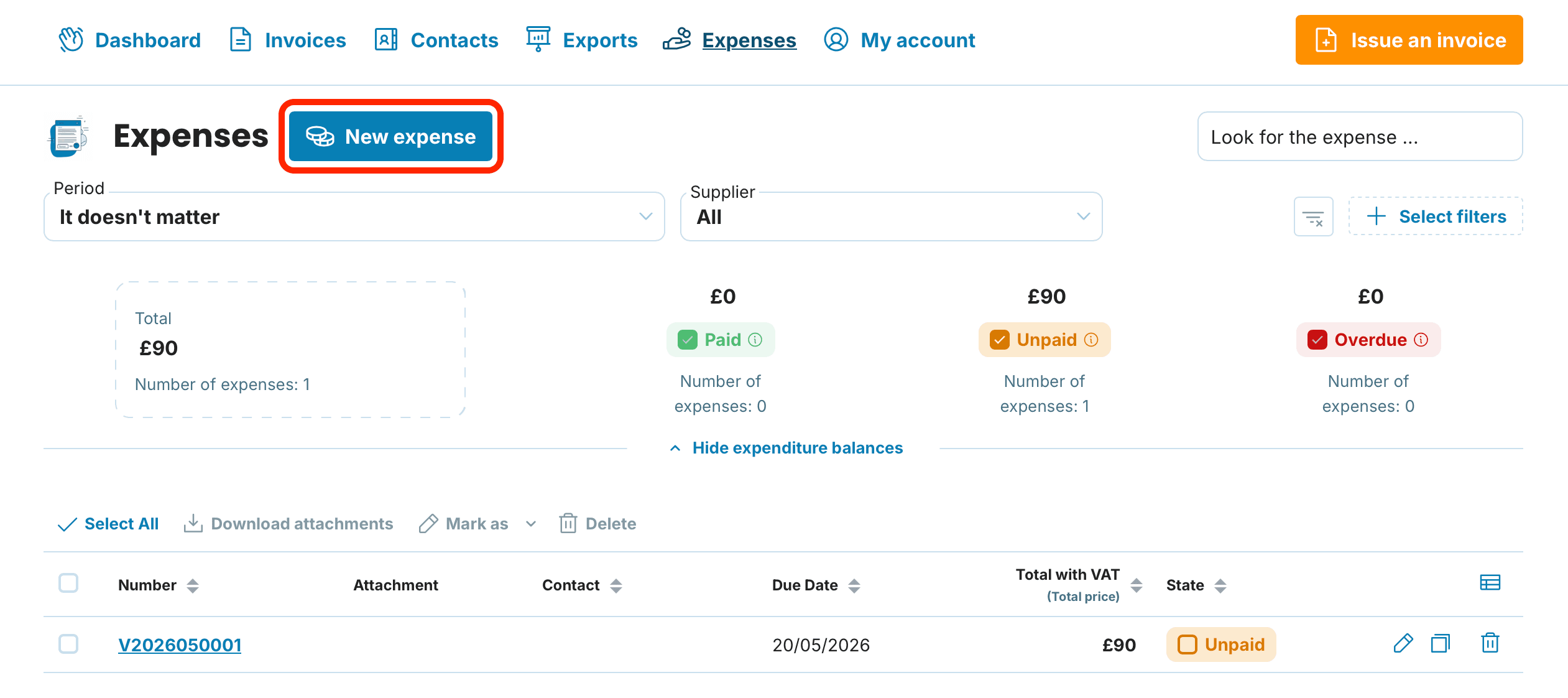1568x698 pixels.
Task: Sort by Contact column arrows
Action: 616,585
